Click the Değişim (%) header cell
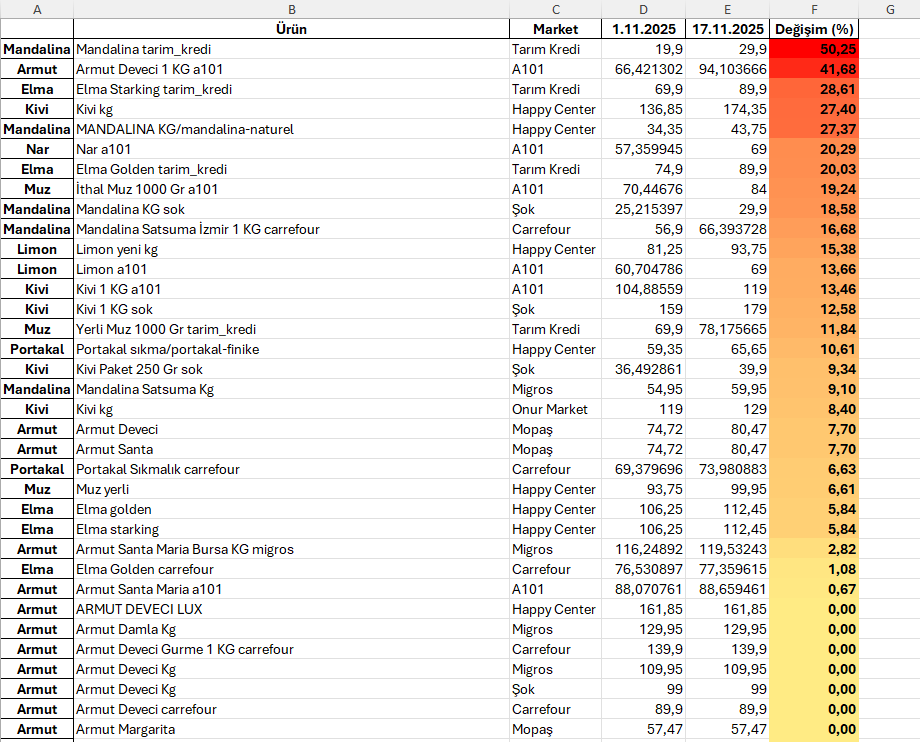Image resolution: width=920 pixels, height=742 pixels. (x=814, y=29)
